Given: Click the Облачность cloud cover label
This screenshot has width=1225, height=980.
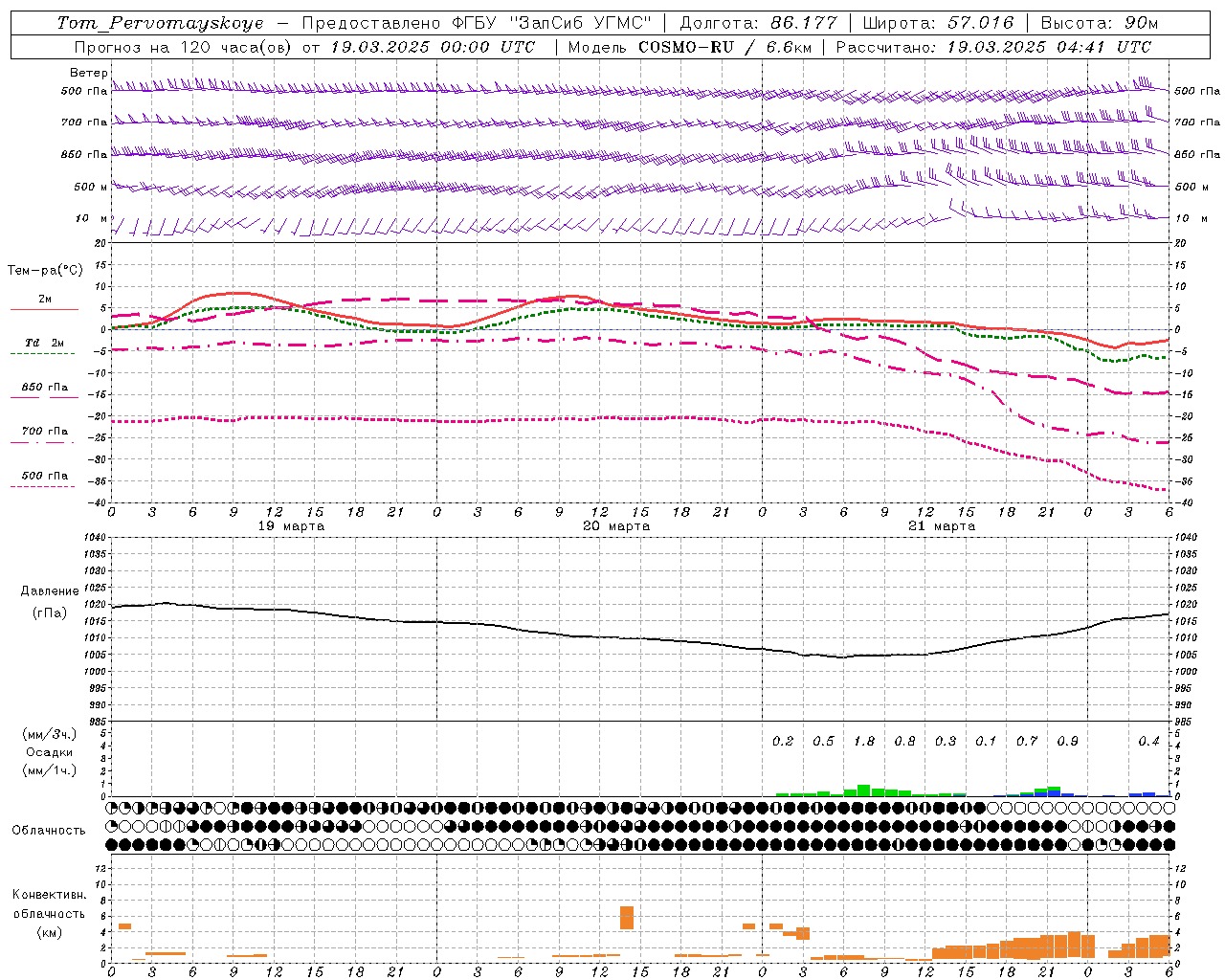Looking at the screenshot, I should tap(49, 830).
